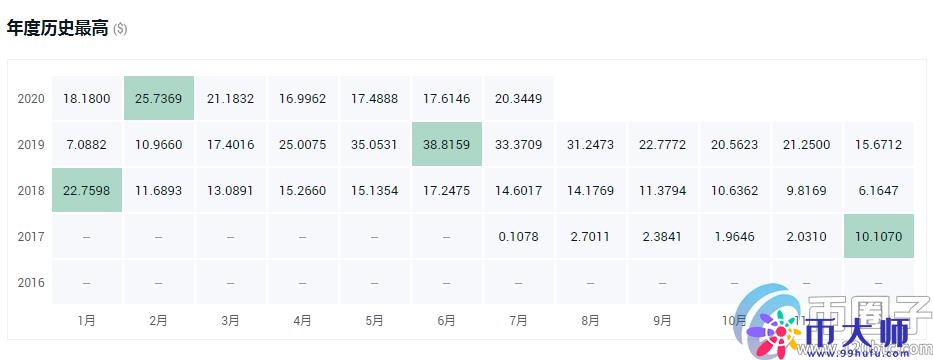The height and width of the screenshot is (360, 933).
Task: Select the green 10.1070 cell in the 2017 row
Action: point(879,236)
